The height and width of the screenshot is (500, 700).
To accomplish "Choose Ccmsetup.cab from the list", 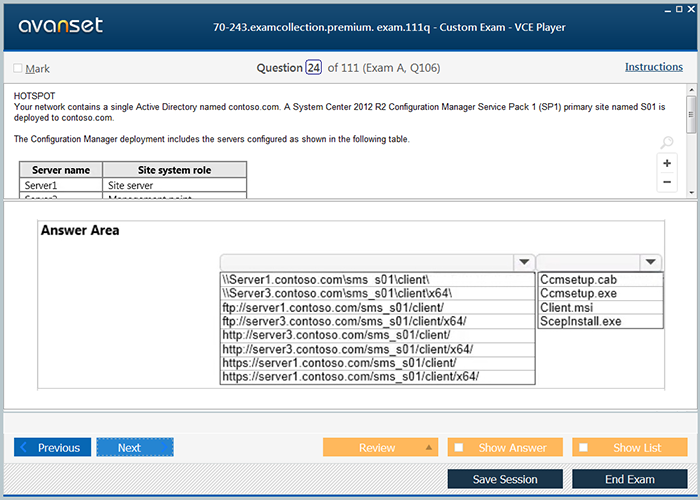I will click(x=600, y=279).
